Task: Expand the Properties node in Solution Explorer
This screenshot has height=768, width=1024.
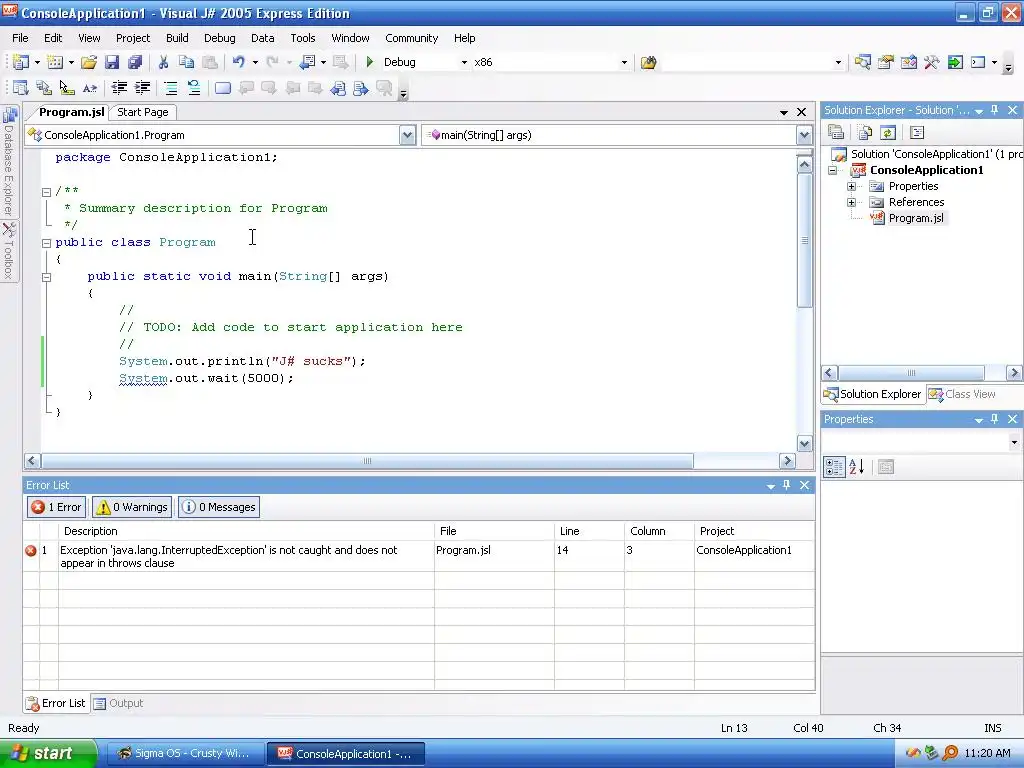Action: [852, 186]
